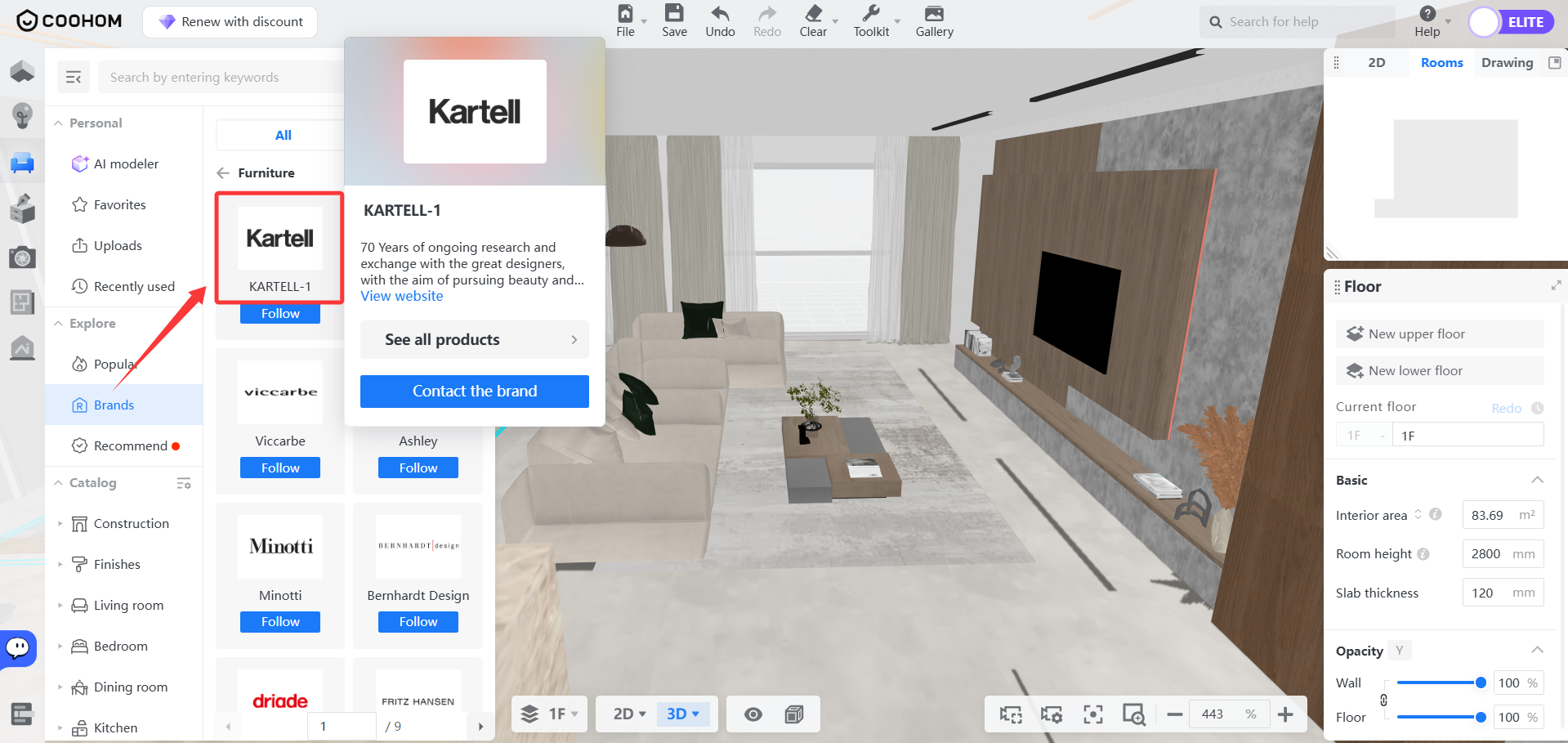Click the Clear eraser icon

tap(813, 13)
